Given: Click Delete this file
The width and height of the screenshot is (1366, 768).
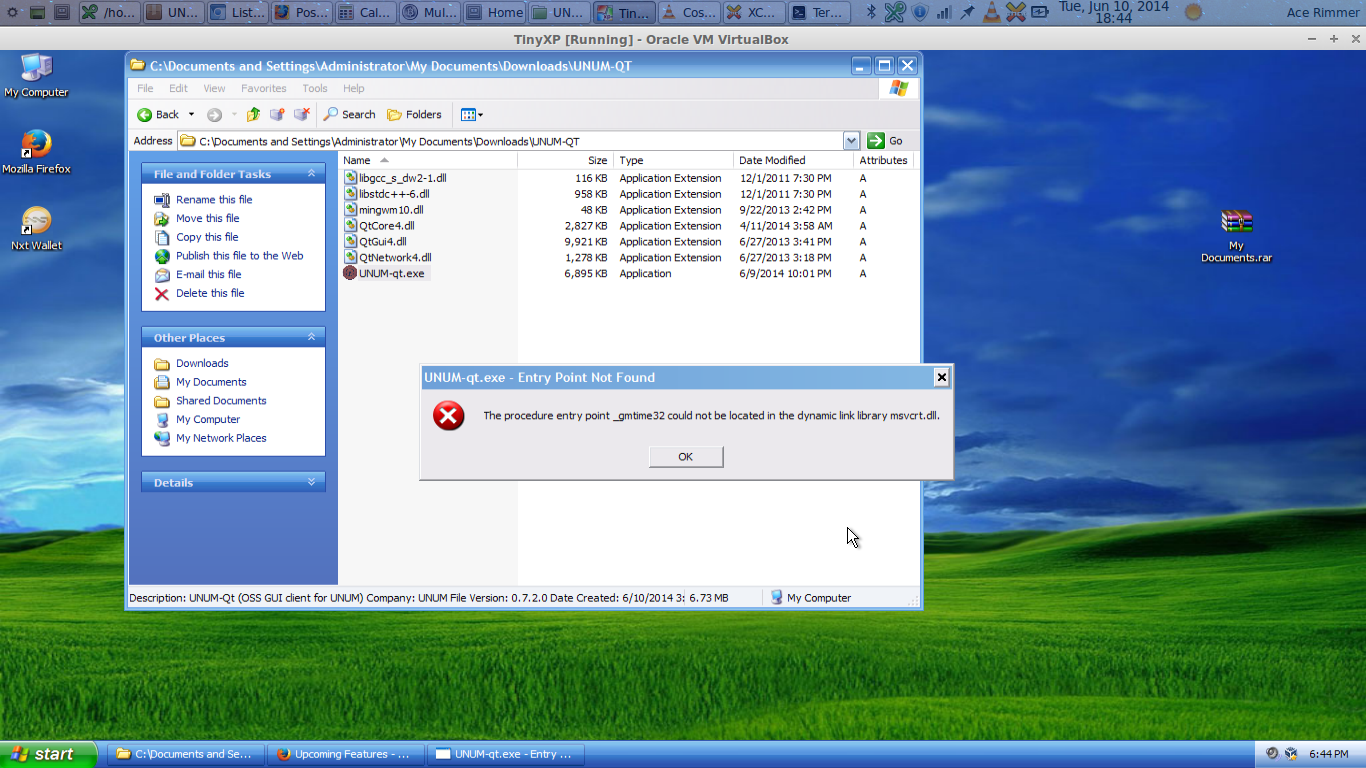Looking at the screenshot, I should coord(210,293).
